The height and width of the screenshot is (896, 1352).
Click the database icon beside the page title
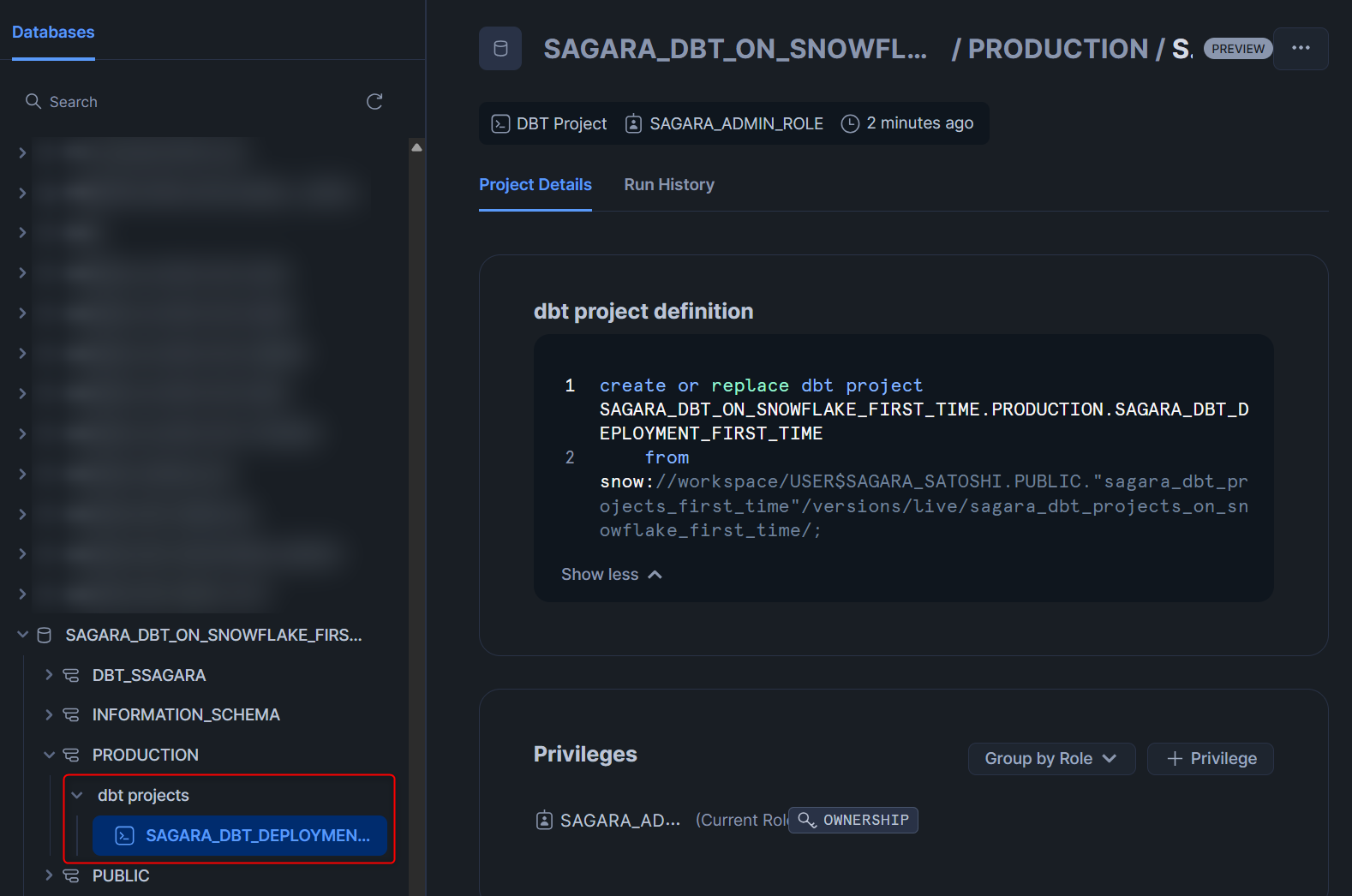500,49
